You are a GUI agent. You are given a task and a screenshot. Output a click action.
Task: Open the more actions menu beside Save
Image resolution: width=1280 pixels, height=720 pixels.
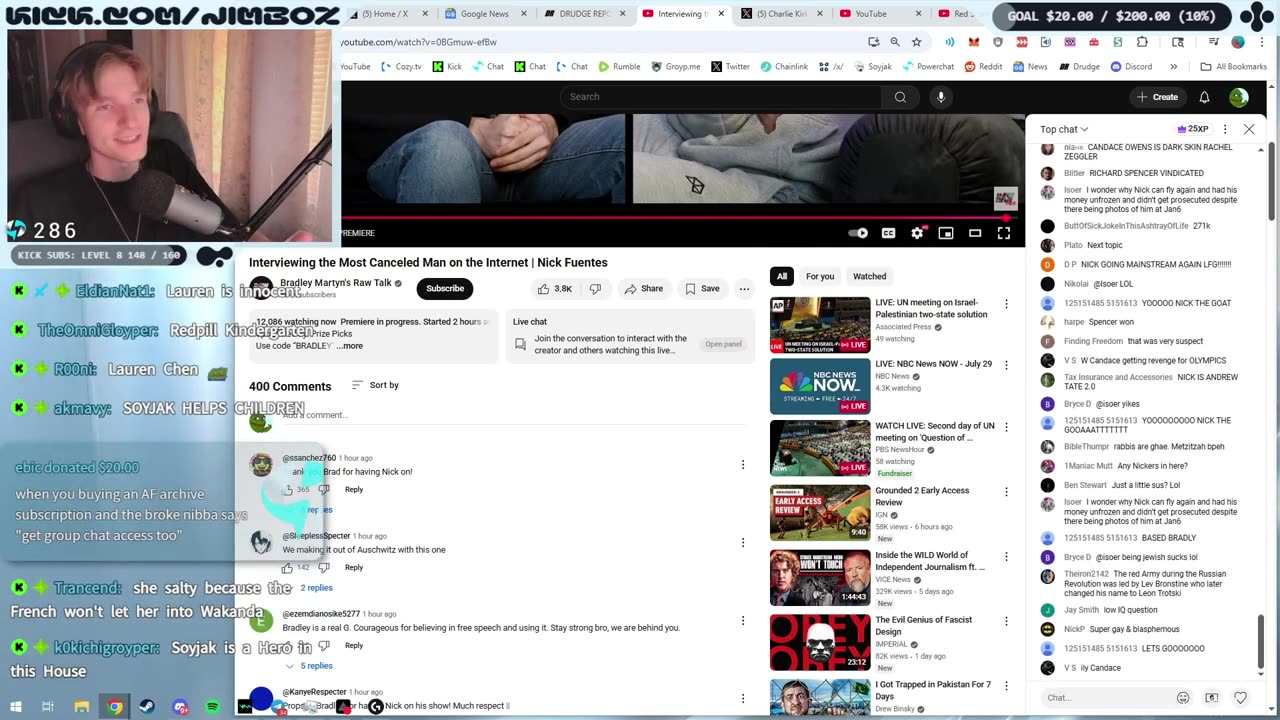(744, 289)
